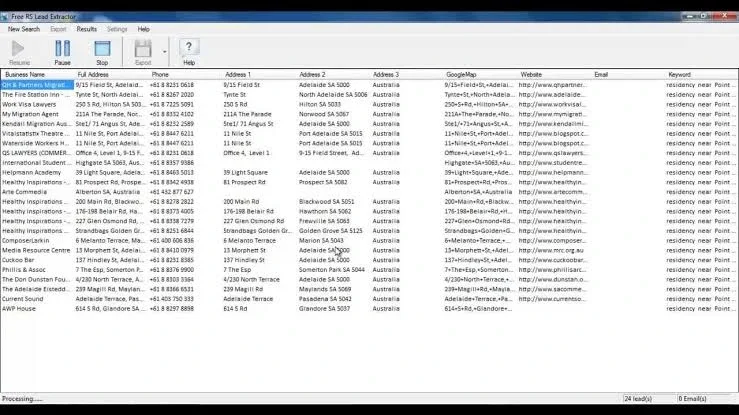Screen dimensions: 739x415
Task: Open the Results menu
Action: click(87, 29)
